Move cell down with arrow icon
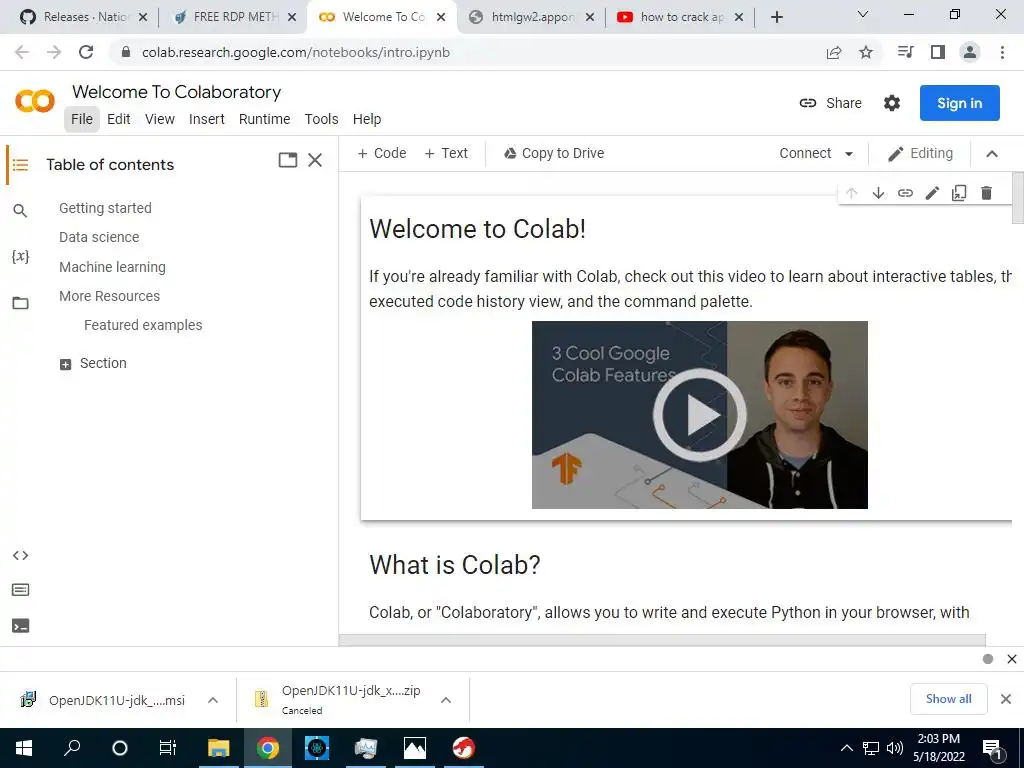The height and width of the screenshot is (768, 1024). [878, 193]
